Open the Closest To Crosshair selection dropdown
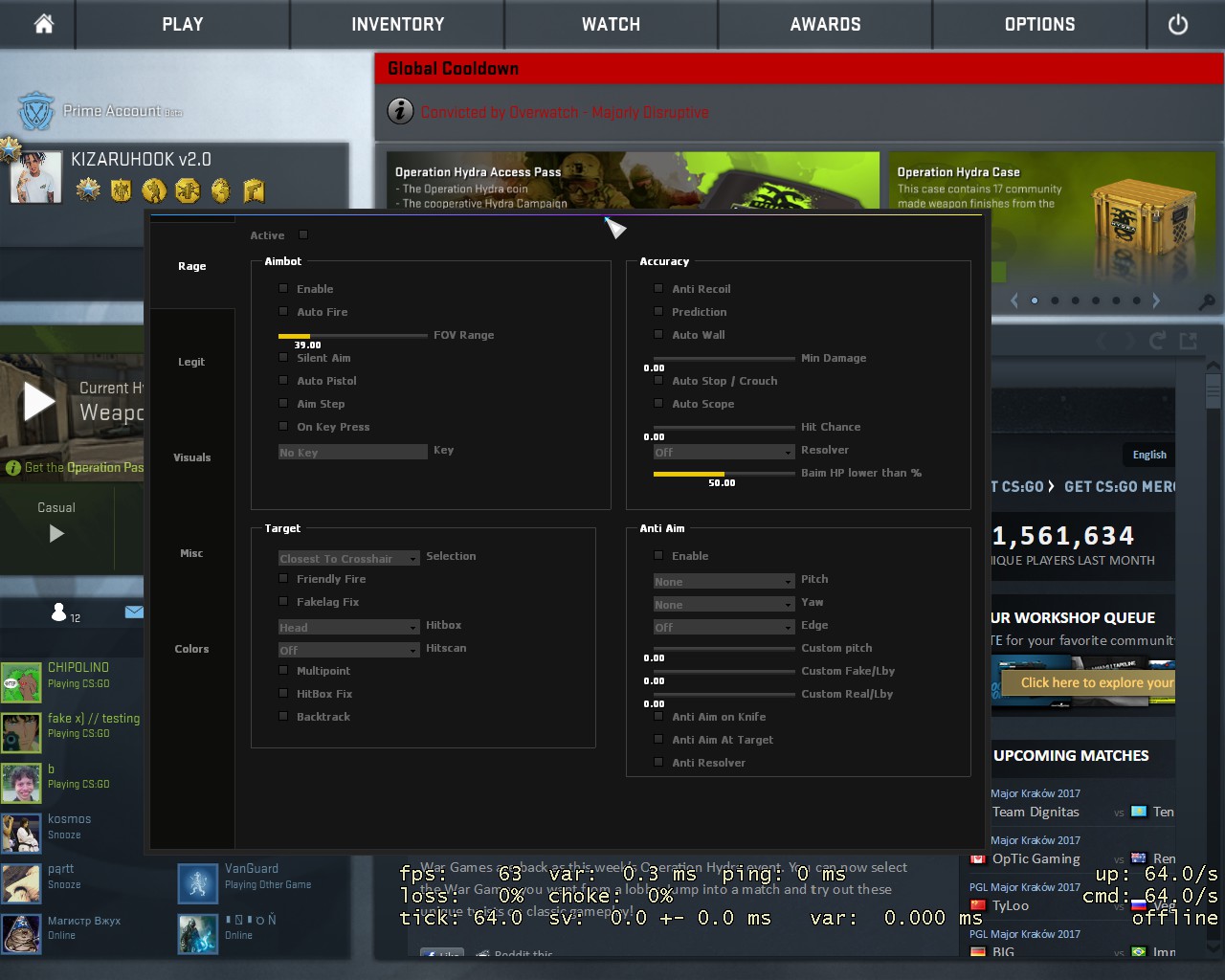Image resolution: width=1225 pixels, height=980 pixels. [x=348, y=558]
